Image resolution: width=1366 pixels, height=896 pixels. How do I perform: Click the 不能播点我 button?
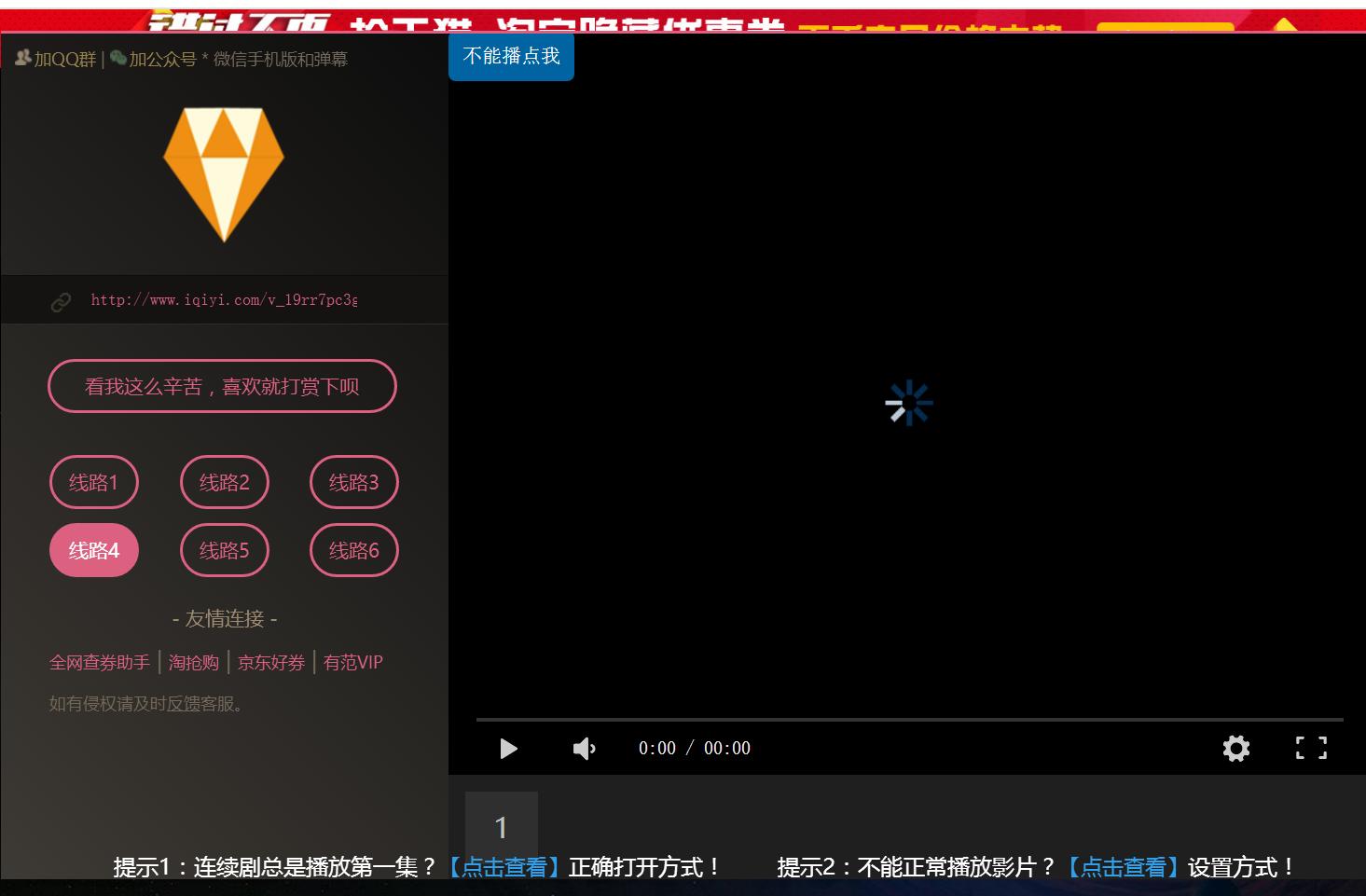(x=511, y=56)
